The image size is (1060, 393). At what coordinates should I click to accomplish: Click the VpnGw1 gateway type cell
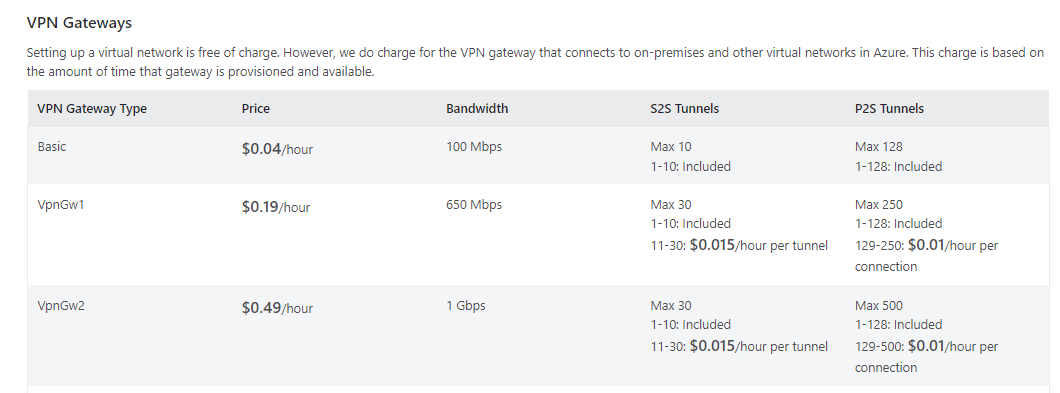click(61, 204)
